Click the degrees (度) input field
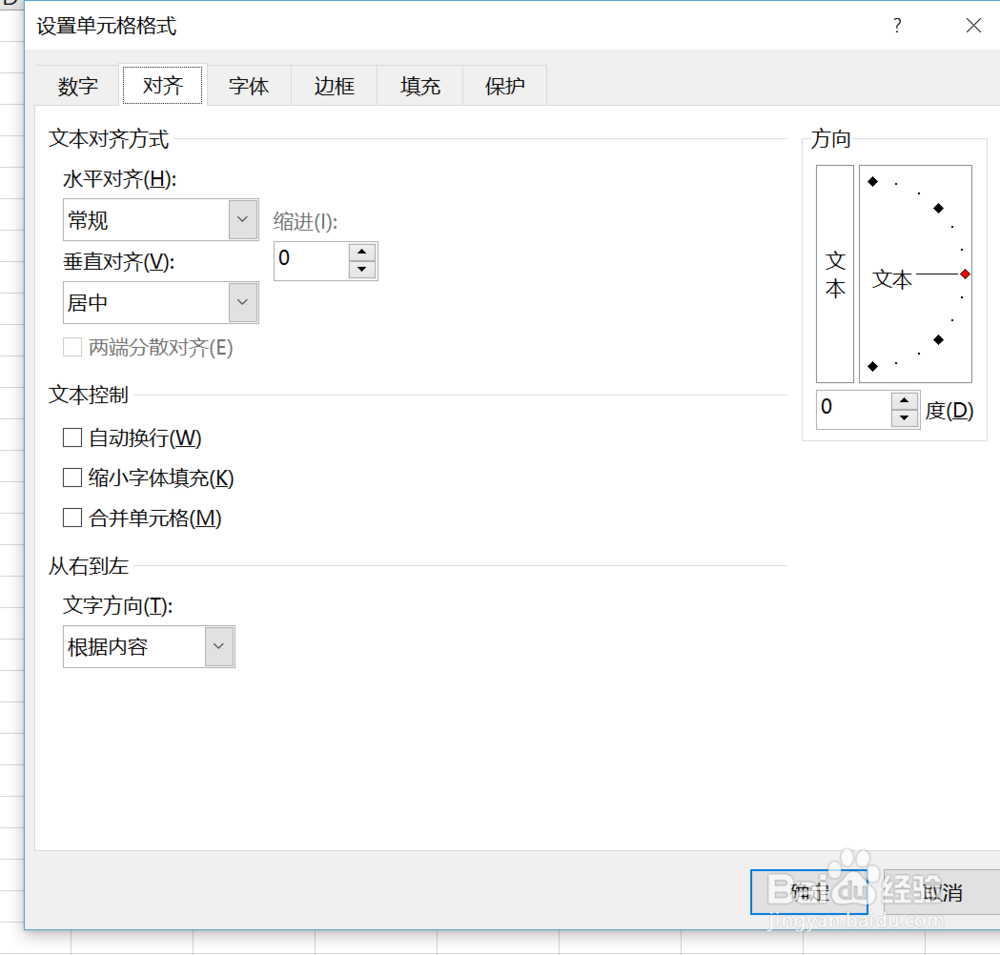 click(853, 409)
